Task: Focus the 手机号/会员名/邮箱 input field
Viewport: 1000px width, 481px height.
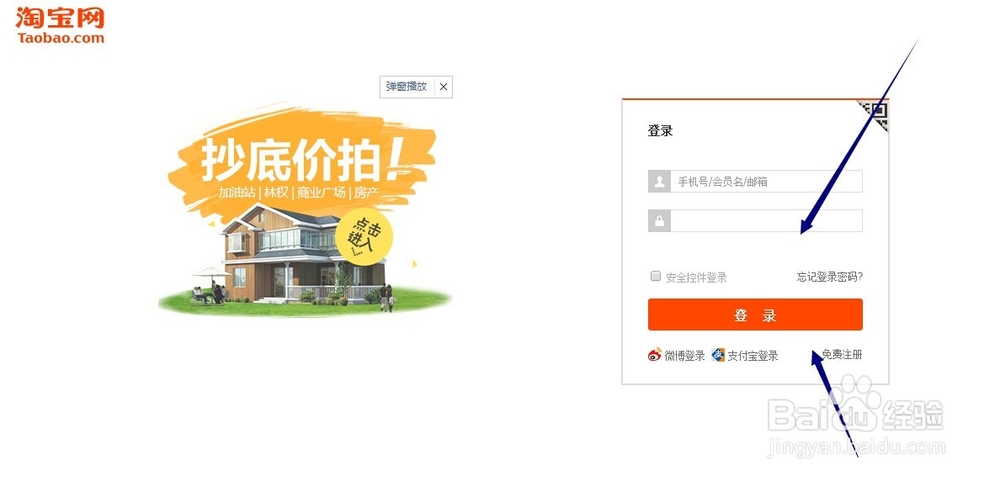Action: pos(766,182)
